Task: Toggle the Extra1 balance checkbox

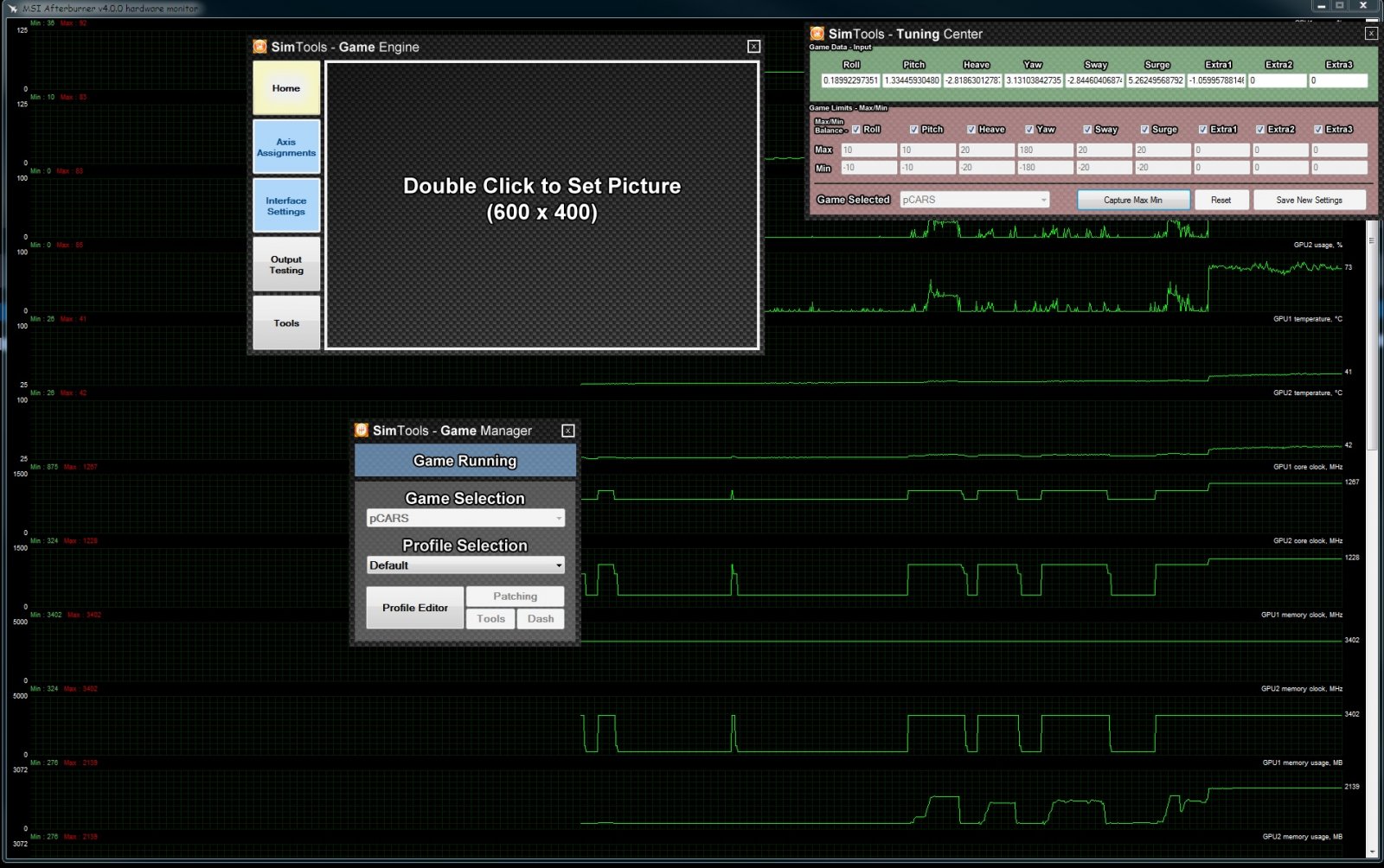Action: click(x=1202, y=130)
